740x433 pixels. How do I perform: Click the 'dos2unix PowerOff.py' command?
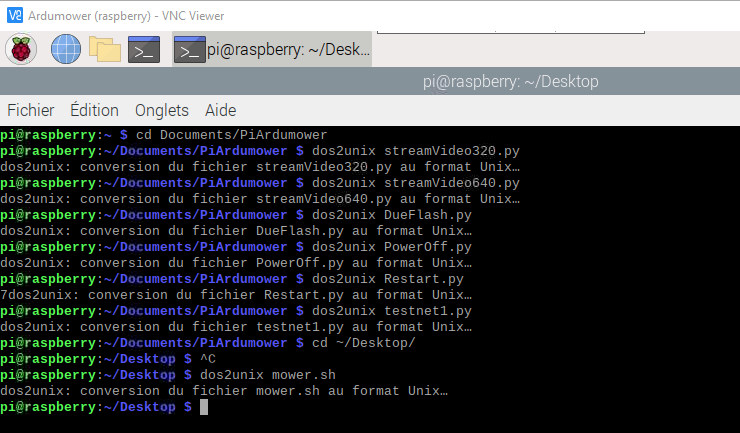[392, 247]
